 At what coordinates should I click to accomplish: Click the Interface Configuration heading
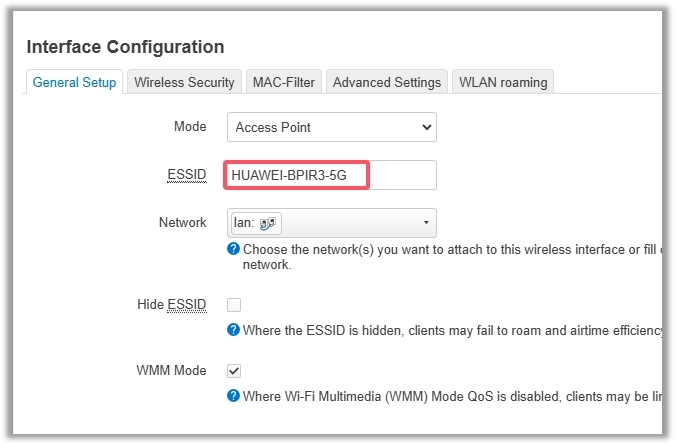125,47
